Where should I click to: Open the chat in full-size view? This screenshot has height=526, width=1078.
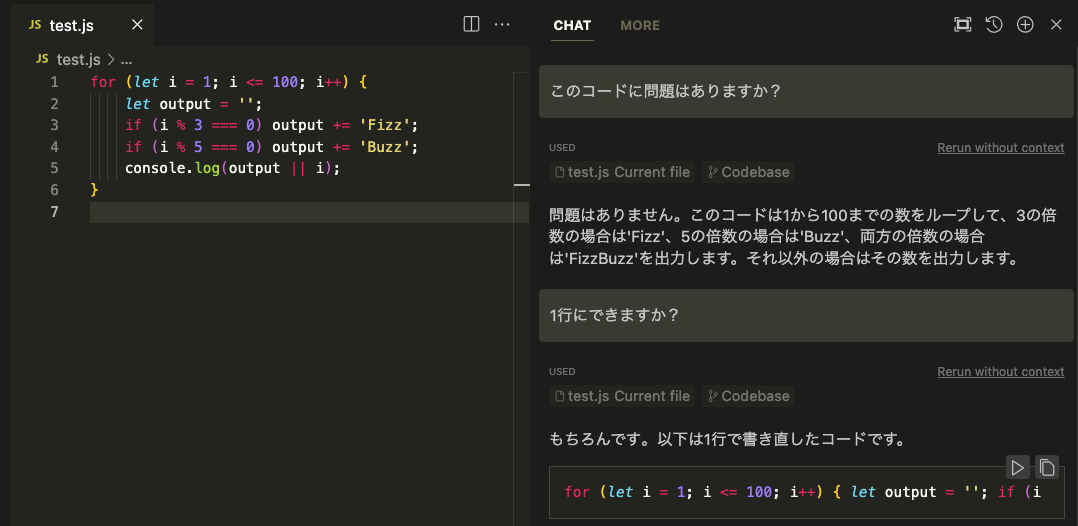tap(962, 25)
